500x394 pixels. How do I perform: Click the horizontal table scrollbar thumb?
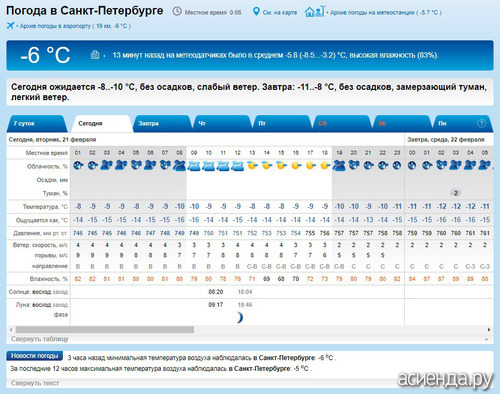coord(105,329)
